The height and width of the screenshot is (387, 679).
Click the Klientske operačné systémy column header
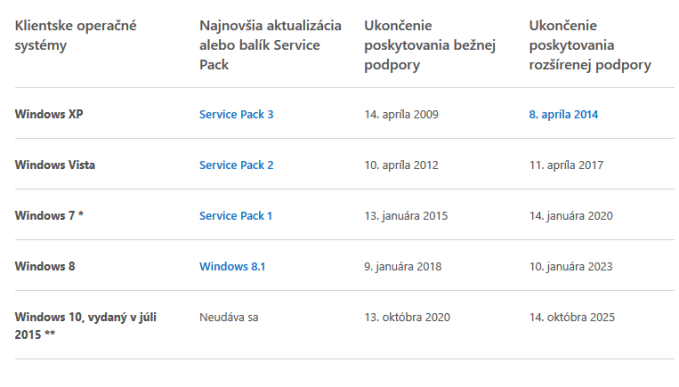(76, 35)
